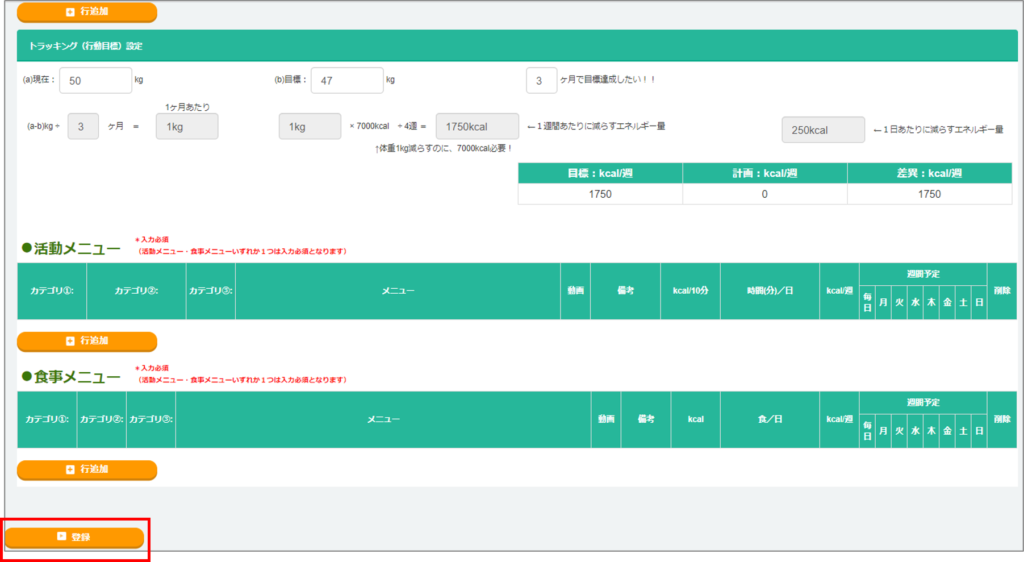The width and height of the screenshot is (1024, 562).
Task: Click the 食事メニュー section heading
Action: coord(70,376)
